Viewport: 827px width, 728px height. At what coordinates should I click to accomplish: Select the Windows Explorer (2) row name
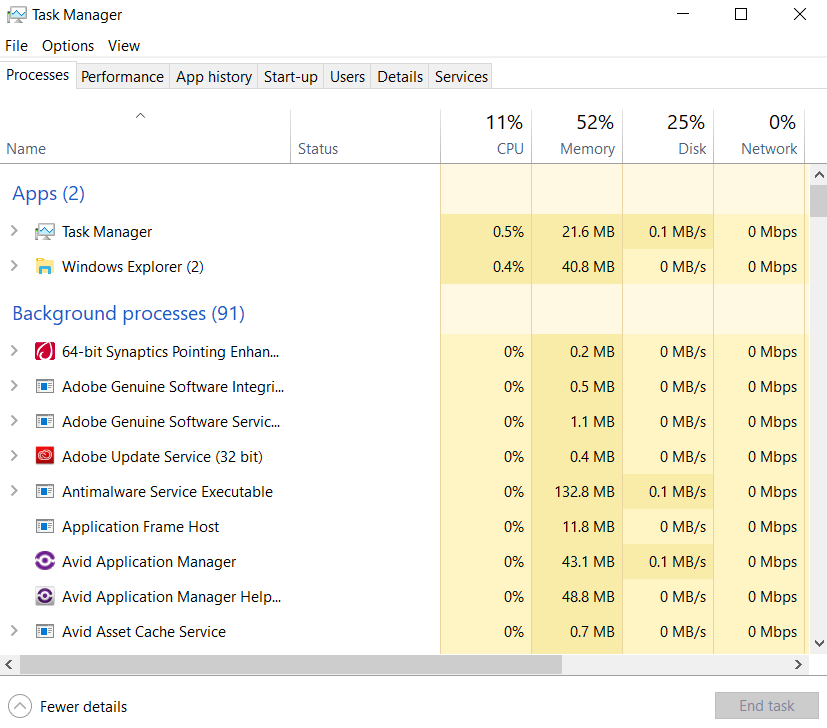(x=132, y=267)
